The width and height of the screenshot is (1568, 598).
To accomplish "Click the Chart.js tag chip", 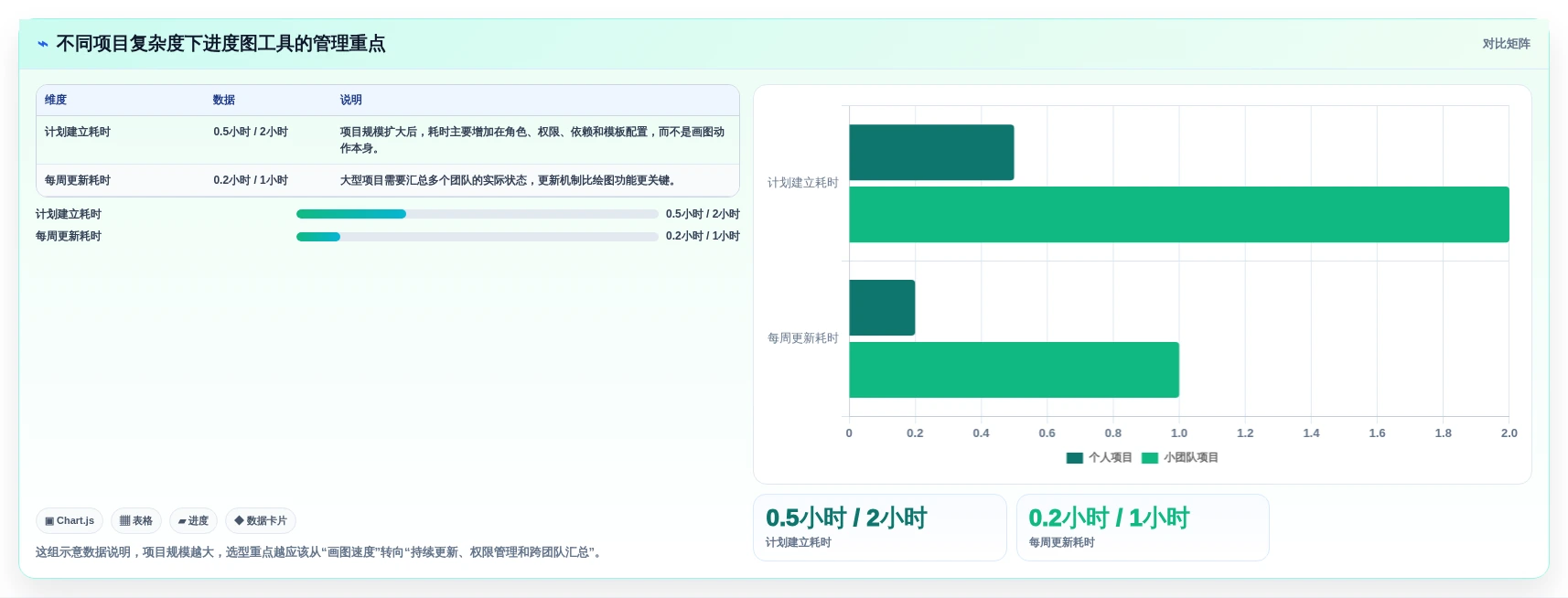I will (x=70, y=521).
